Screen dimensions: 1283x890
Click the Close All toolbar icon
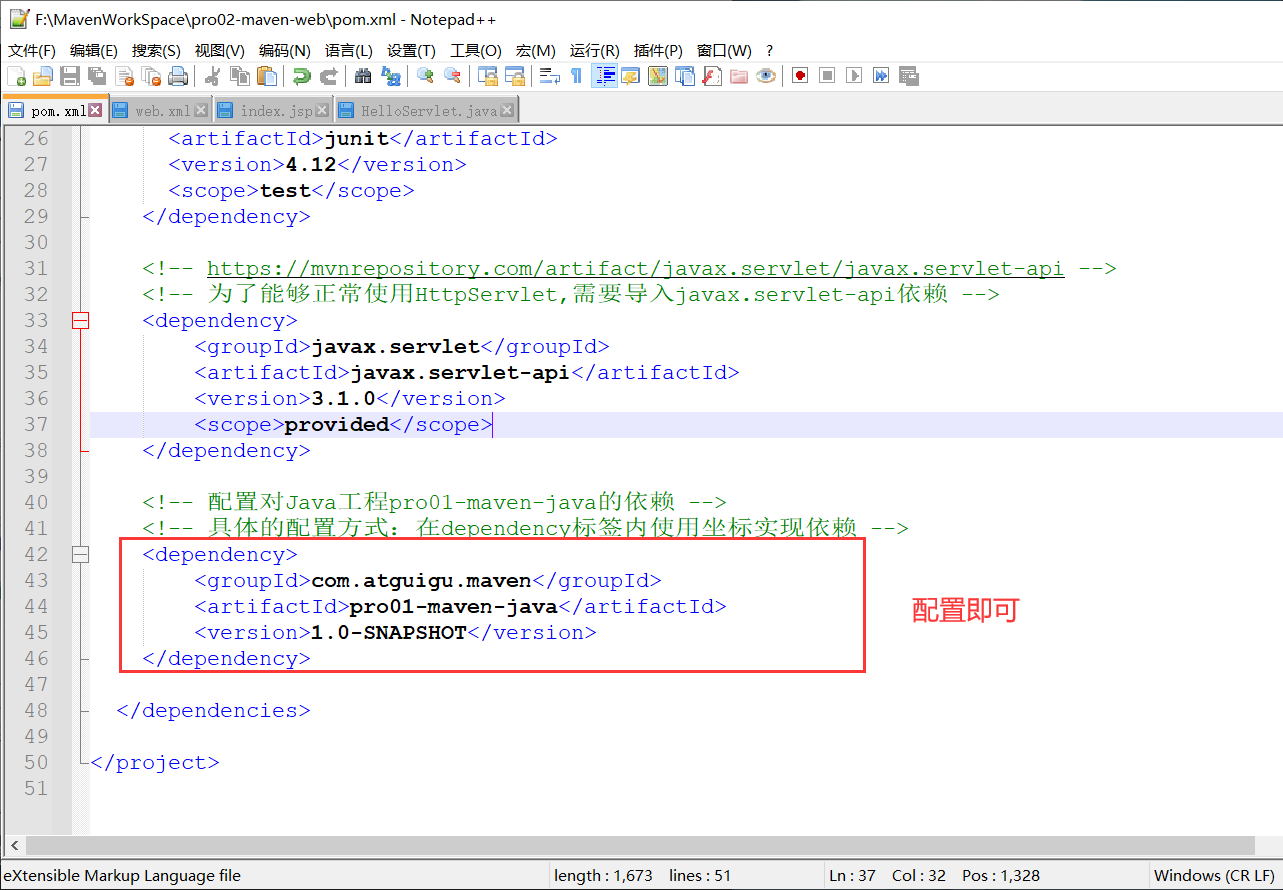[152, 76]
